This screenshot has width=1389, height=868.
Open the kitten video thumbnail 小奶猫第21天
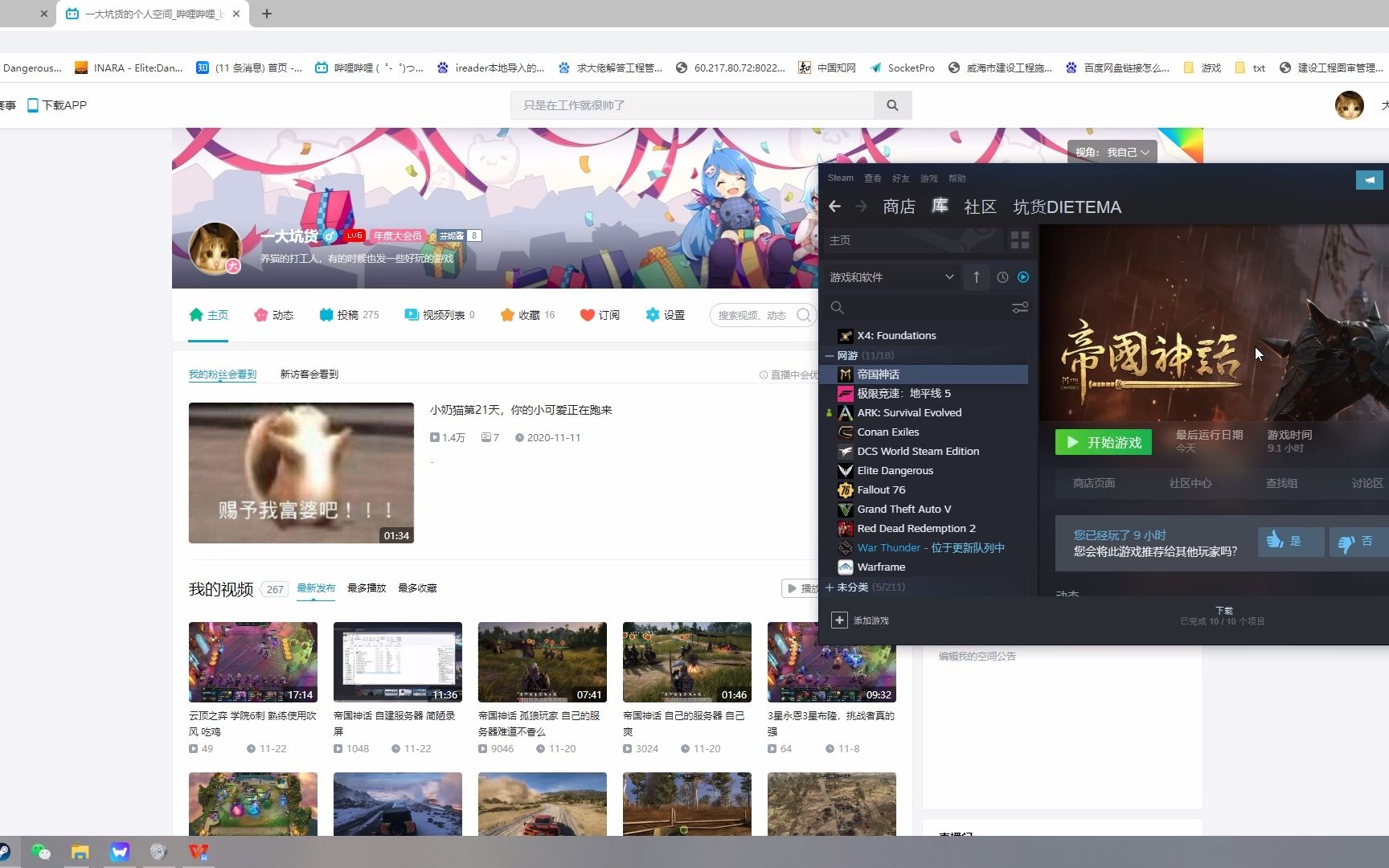tap(301, 473)
